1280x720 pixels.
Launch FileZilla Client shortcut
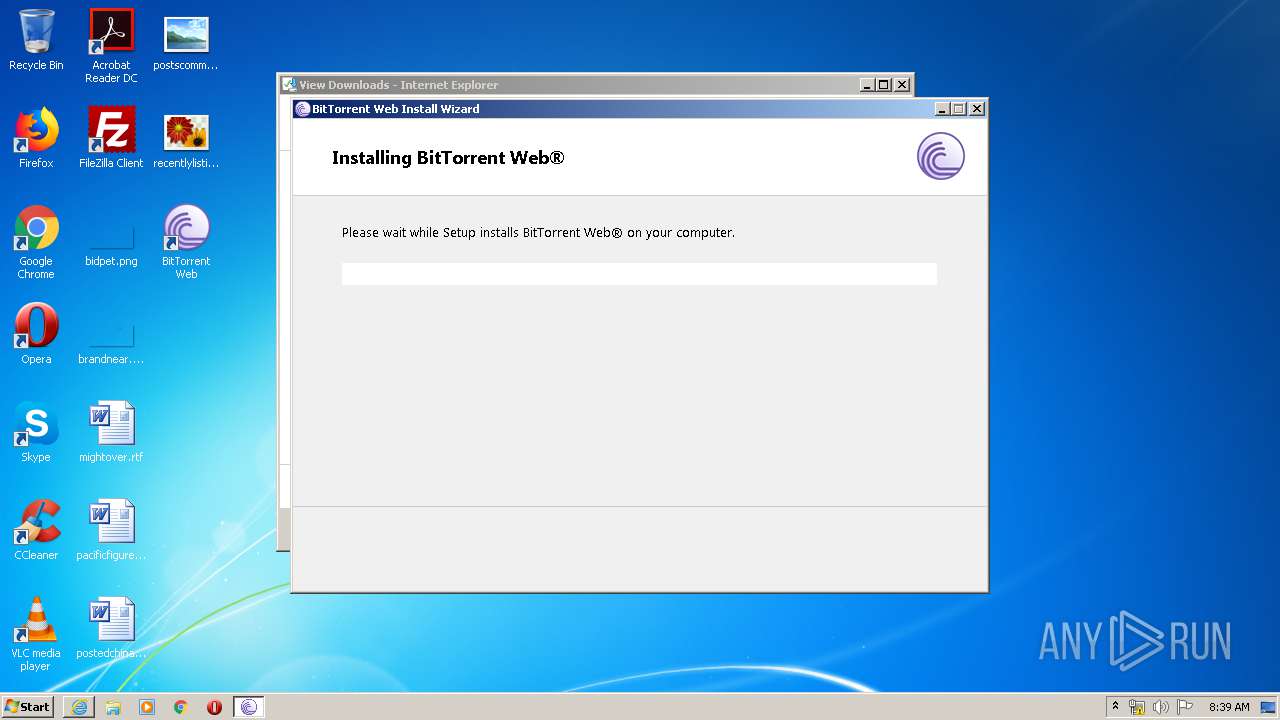click(111, 138)
